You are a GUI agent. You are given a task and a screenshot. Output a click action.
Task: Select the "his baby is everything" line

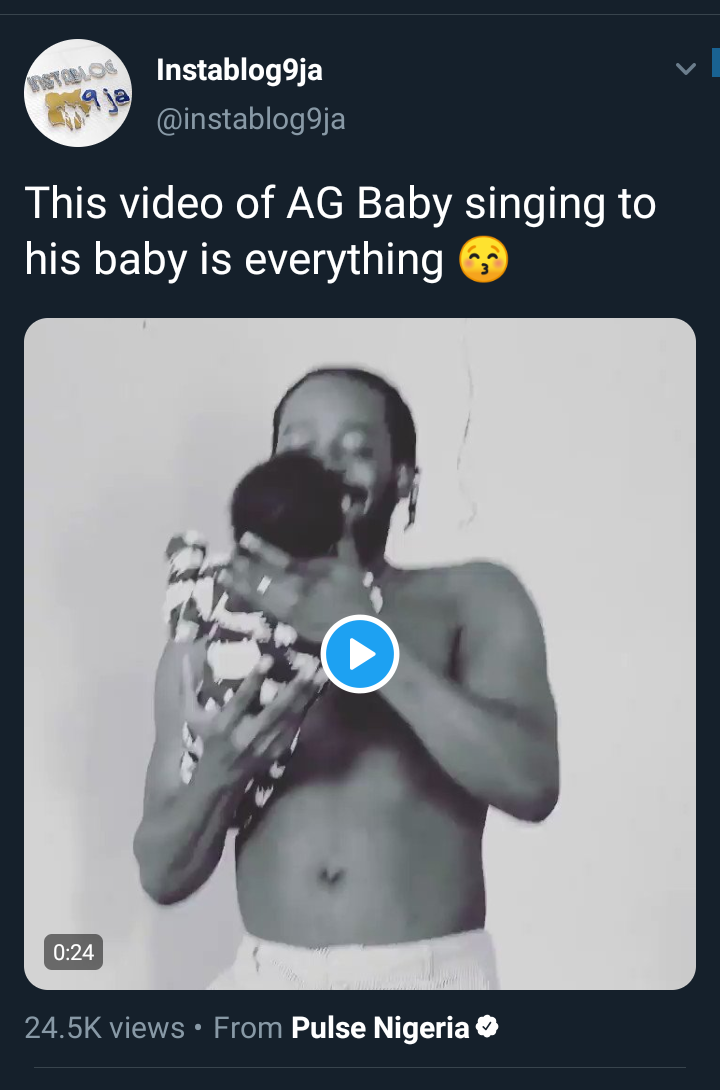pos(234,261)
